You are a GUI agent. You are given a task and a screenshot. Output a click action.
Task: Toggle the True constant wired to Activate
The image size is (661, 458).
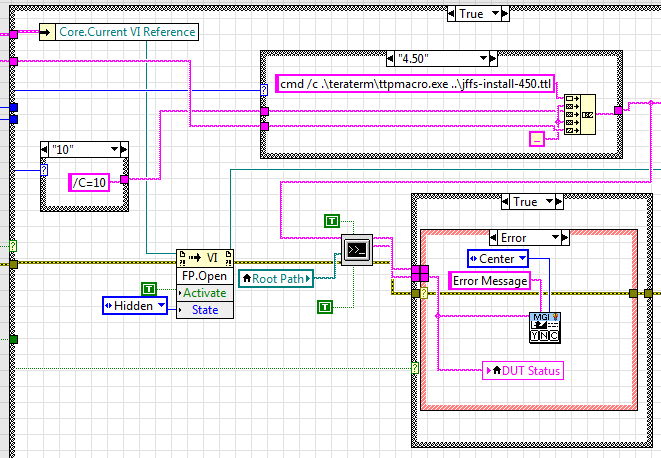[150, 289]
